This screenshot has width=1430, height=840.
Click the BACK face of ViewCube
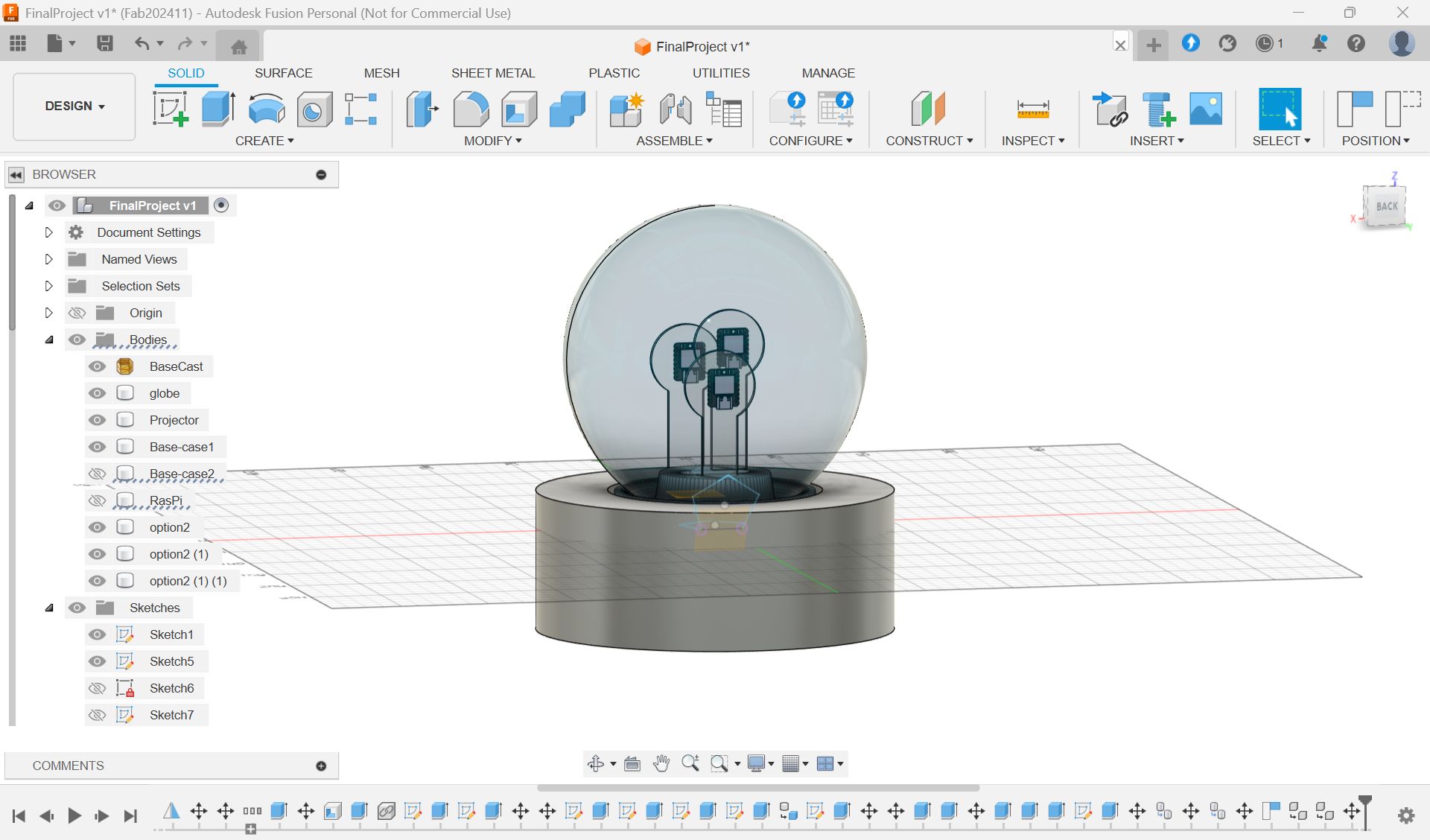[x=1387, y=206]
